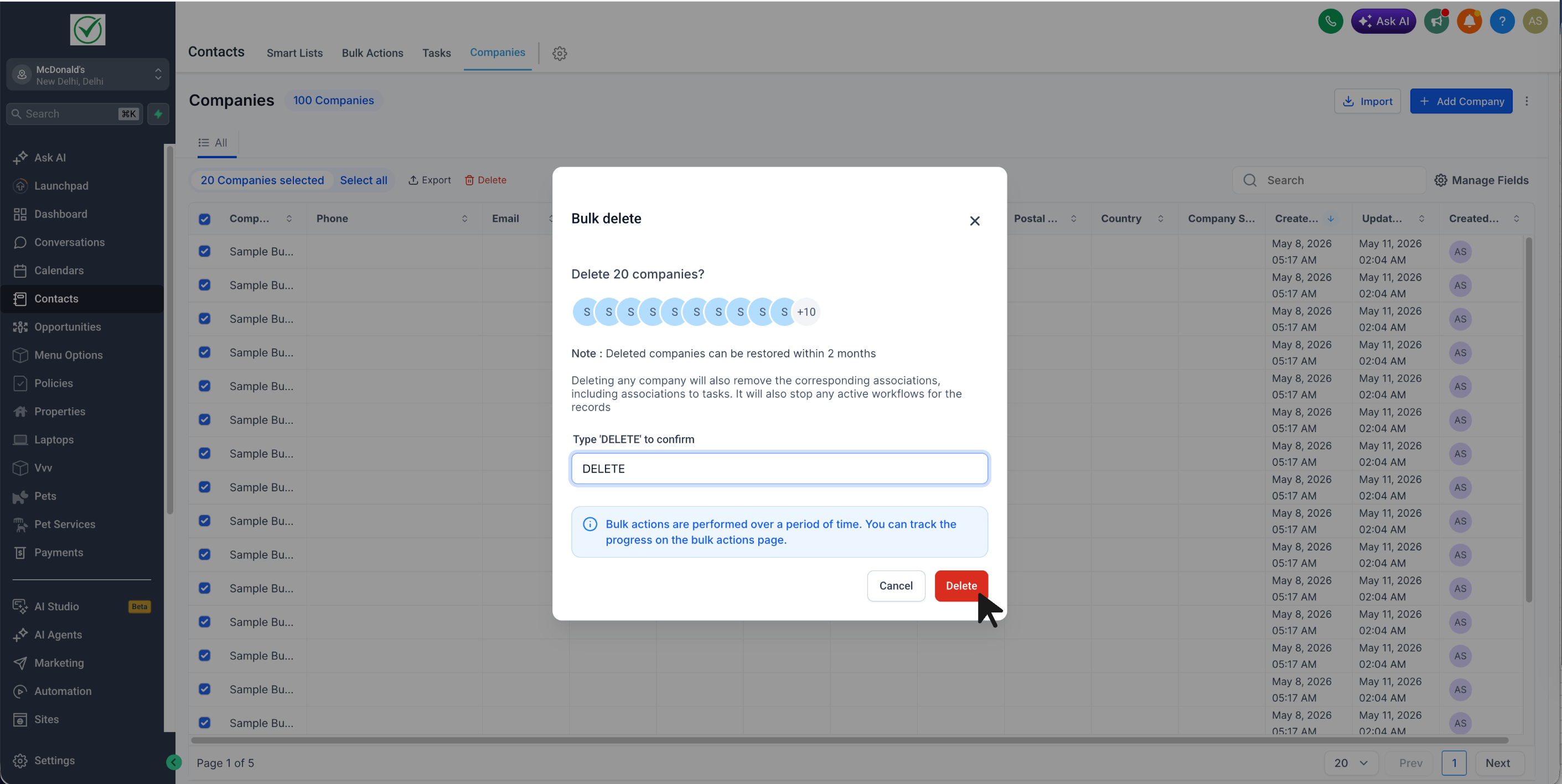This screenshot has width=1562, height=784.
Task: Click the lightning bolt quick actions icon
Action: [158, 114]
